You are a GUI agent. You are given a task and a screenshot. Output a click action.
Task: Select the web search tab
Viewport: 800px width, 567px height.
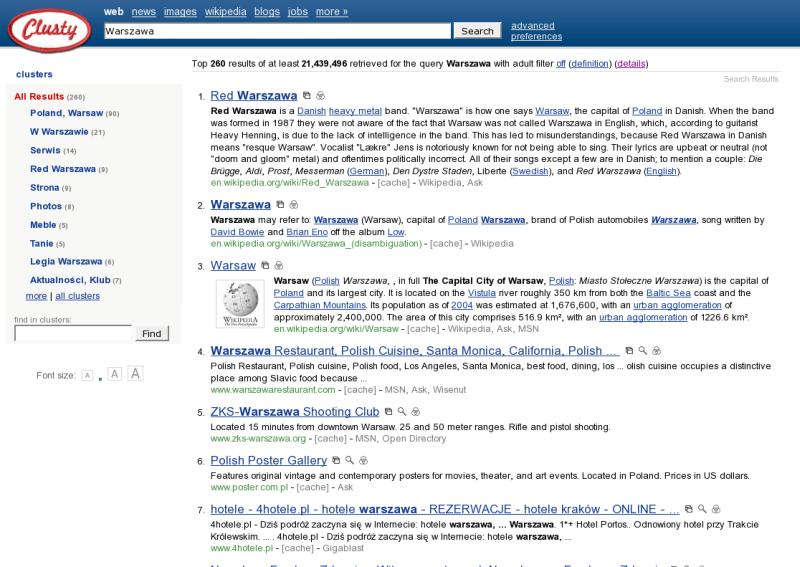[x=113, y=12]
